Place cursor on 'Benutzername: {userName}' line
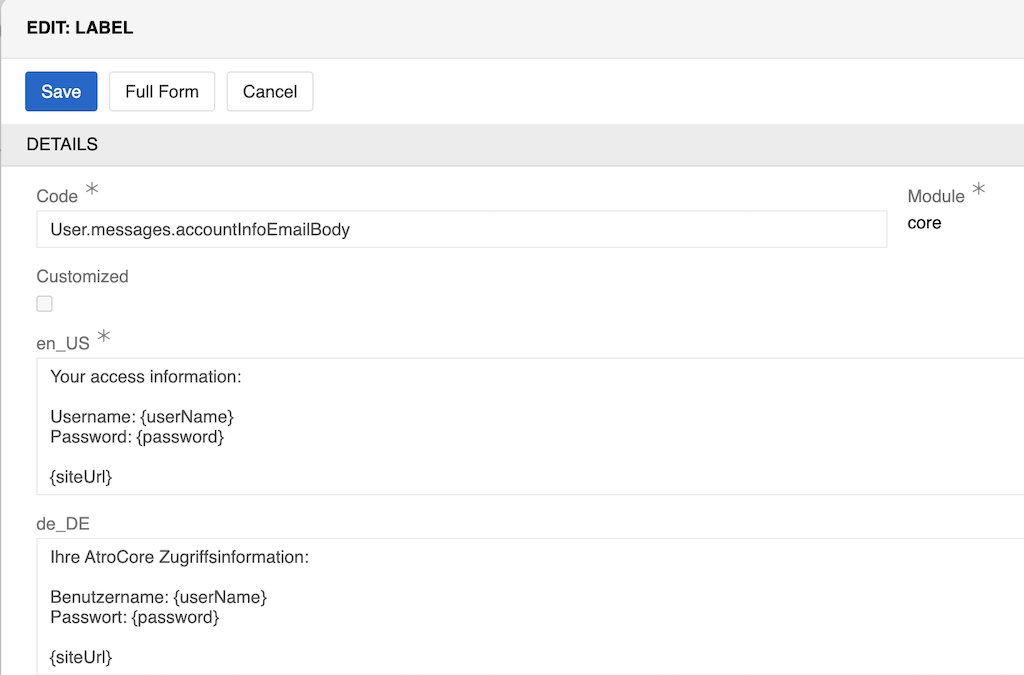The width and height of the screenshot is (1024, 675). point(158,596)
